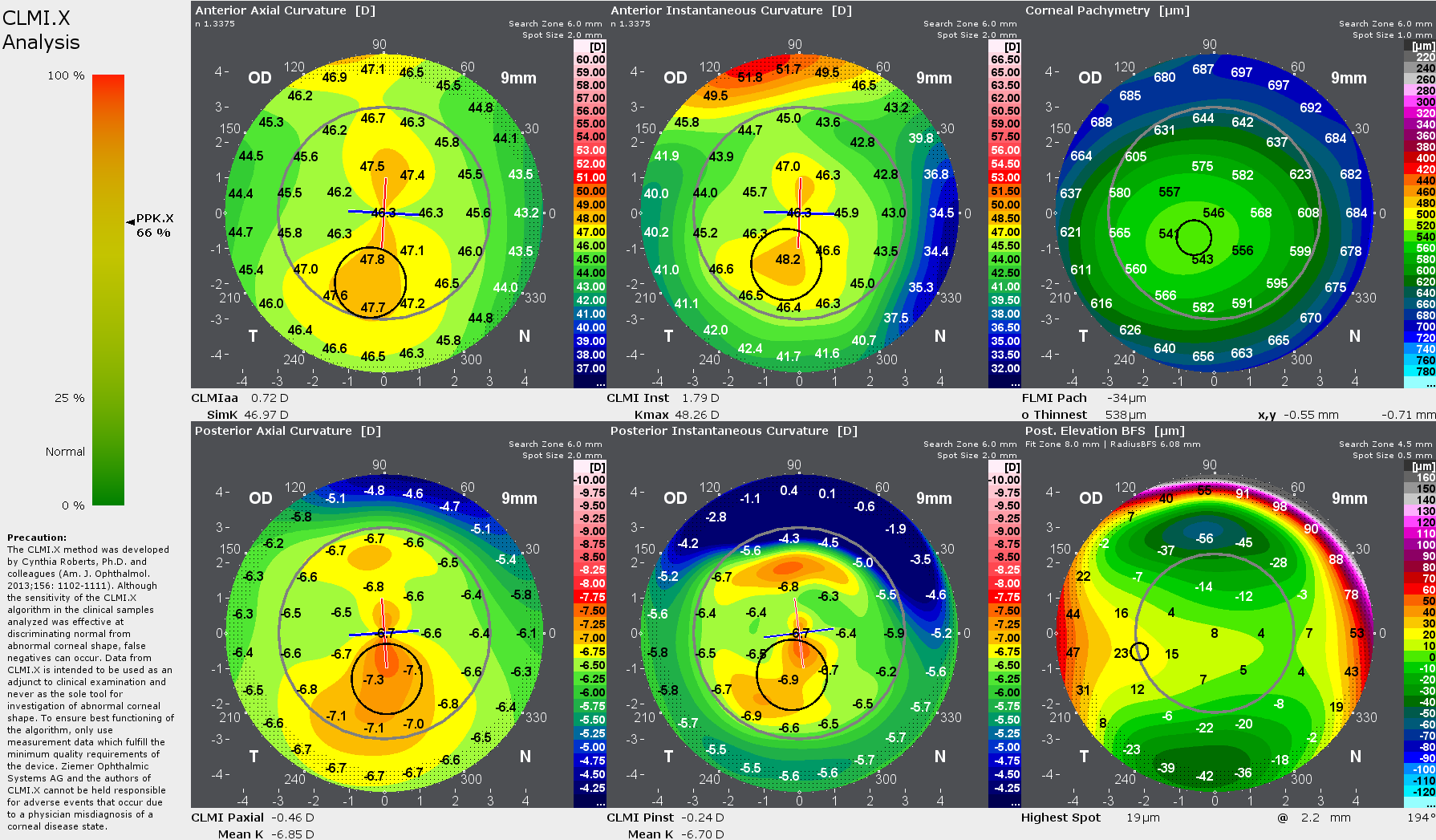Pick the -4.25 swatch in Posterior Instantaneous legend
Viewport: 1436px width, 840px height.
[x=1004, y=788]
